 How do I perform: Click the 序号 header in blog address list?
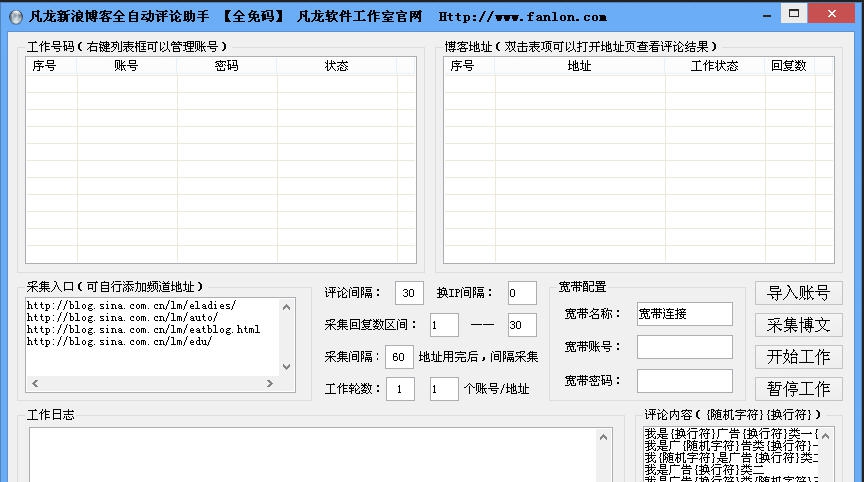click(x=469, y=66)
